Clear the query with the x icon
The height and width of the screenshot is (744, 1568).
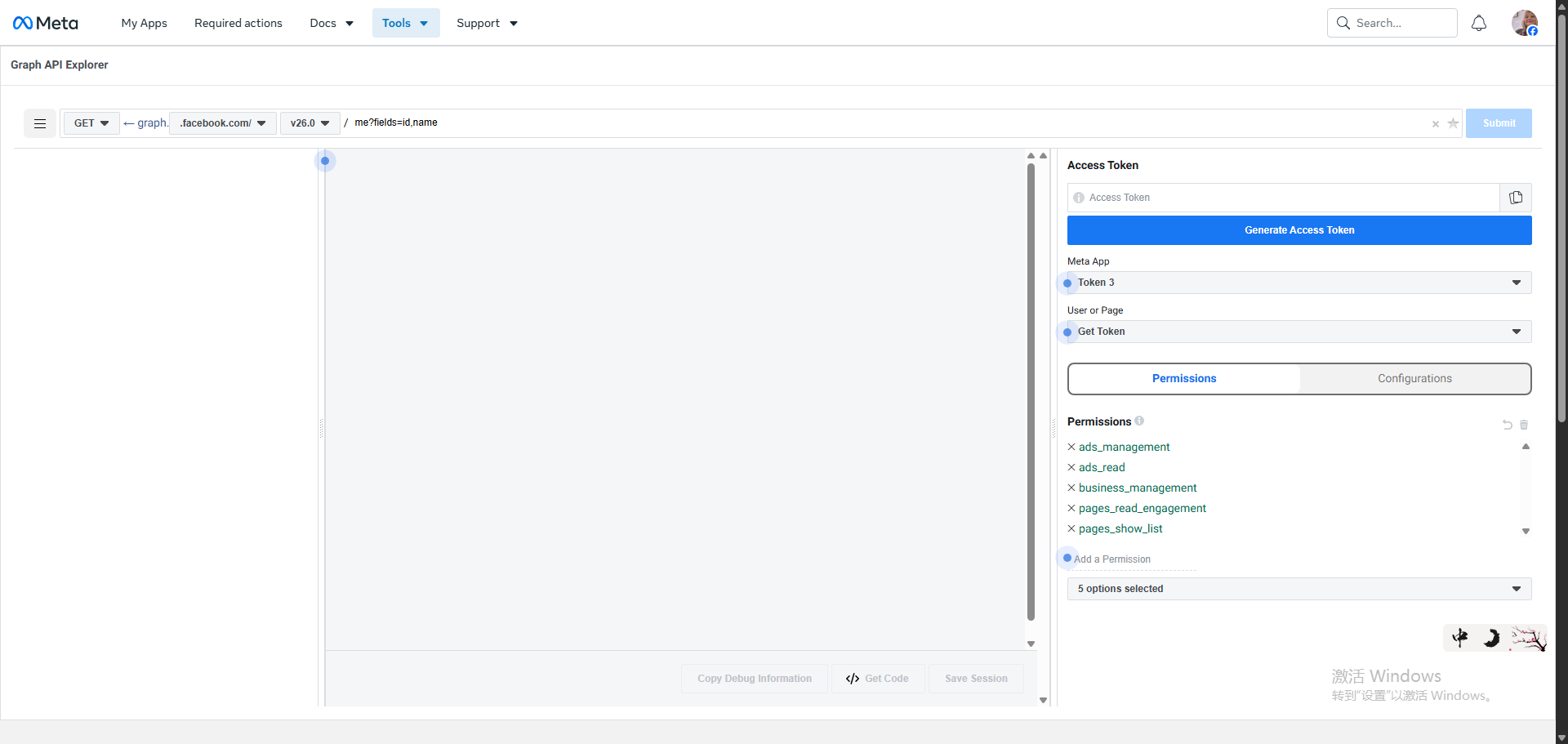coord(1435,124)
